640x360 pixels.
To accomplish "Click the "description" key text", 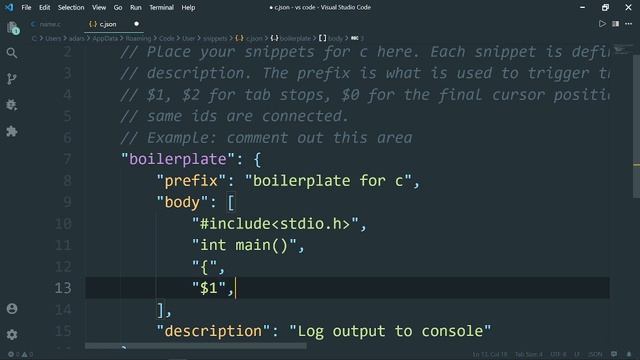I will tap(213, 331).
